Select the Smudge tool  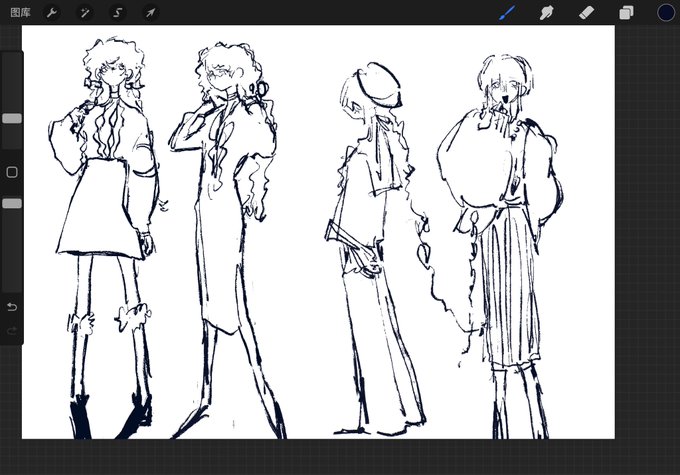[546, 13]
